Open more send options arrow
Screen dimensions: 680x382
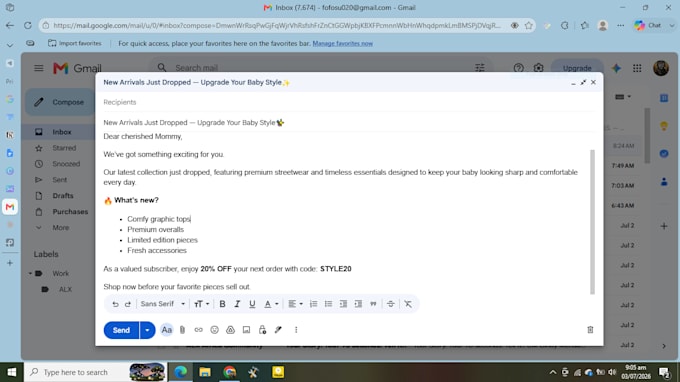click(147, 330)
